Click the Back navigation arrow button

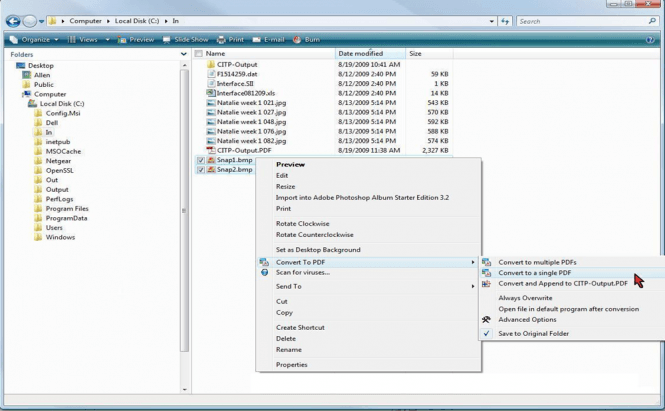point(14,20)
